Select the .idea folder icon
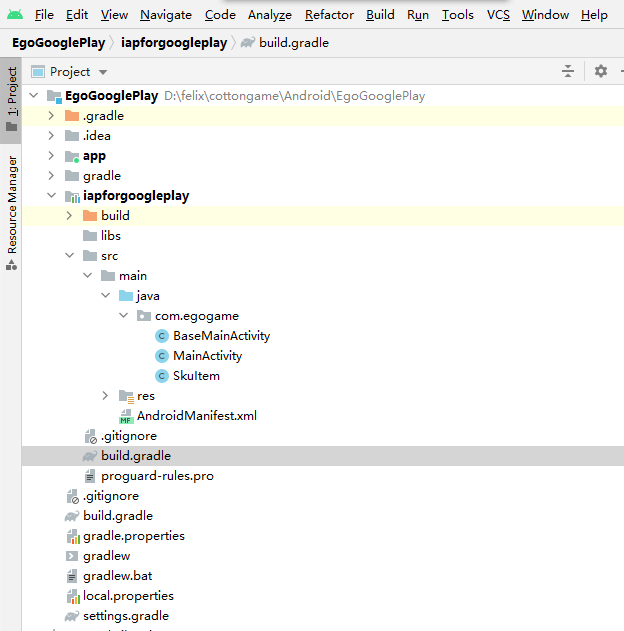Viewport: 624px width, 631px height. point(72,136)
